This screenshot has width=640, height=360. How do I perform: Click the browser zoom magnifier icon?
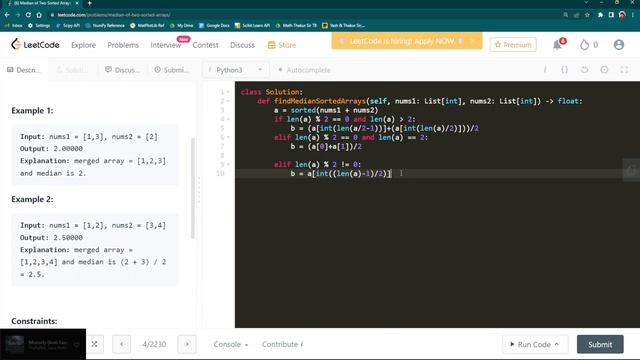point(566,15)
